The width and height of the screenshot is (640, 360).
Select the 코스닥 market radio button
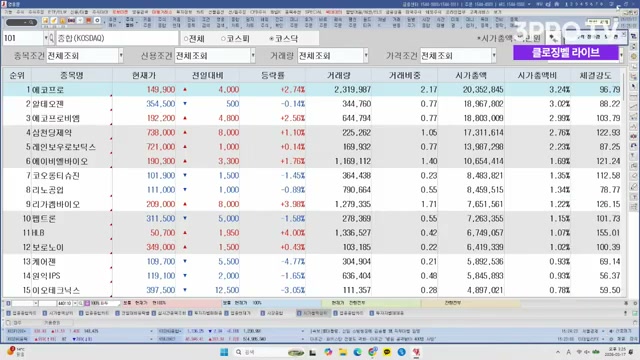pos(271,39)
